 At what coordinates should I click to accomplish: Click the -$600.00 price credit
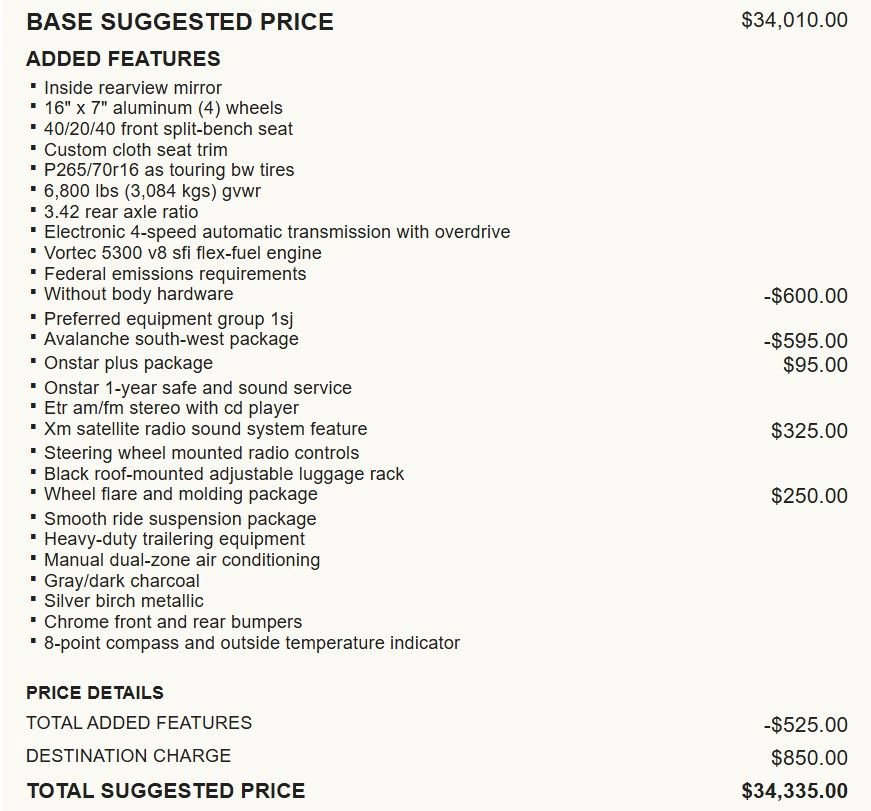pos(805,296)
